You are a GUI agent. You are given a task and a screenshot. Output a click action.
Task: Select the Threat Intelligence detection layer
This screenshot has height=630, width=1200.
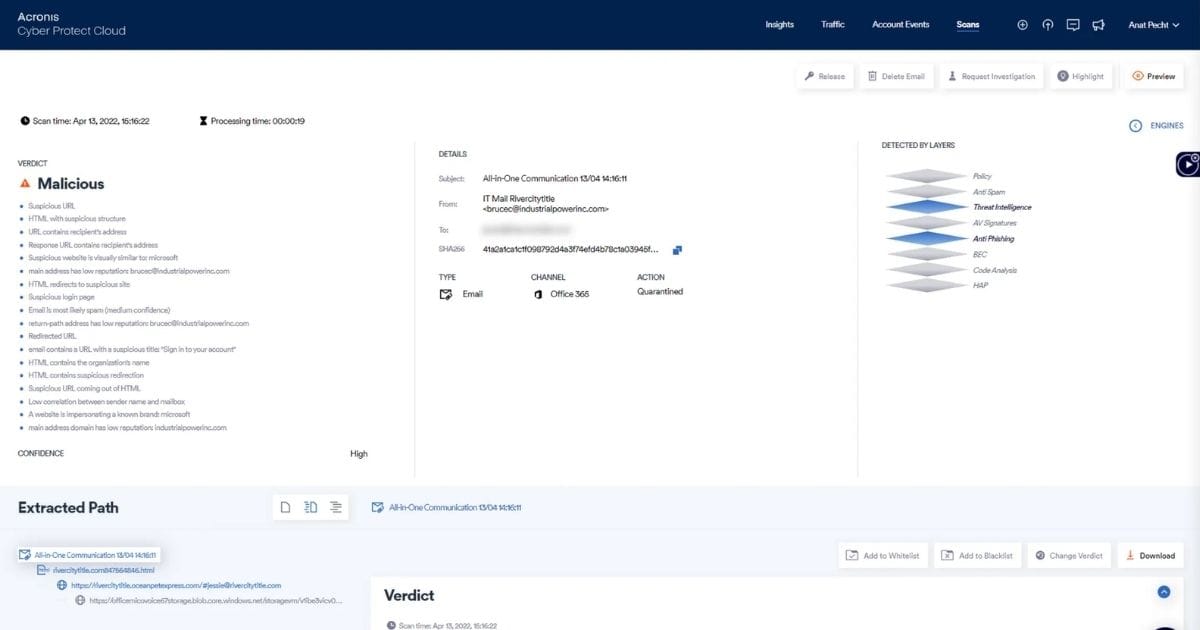1001,207
